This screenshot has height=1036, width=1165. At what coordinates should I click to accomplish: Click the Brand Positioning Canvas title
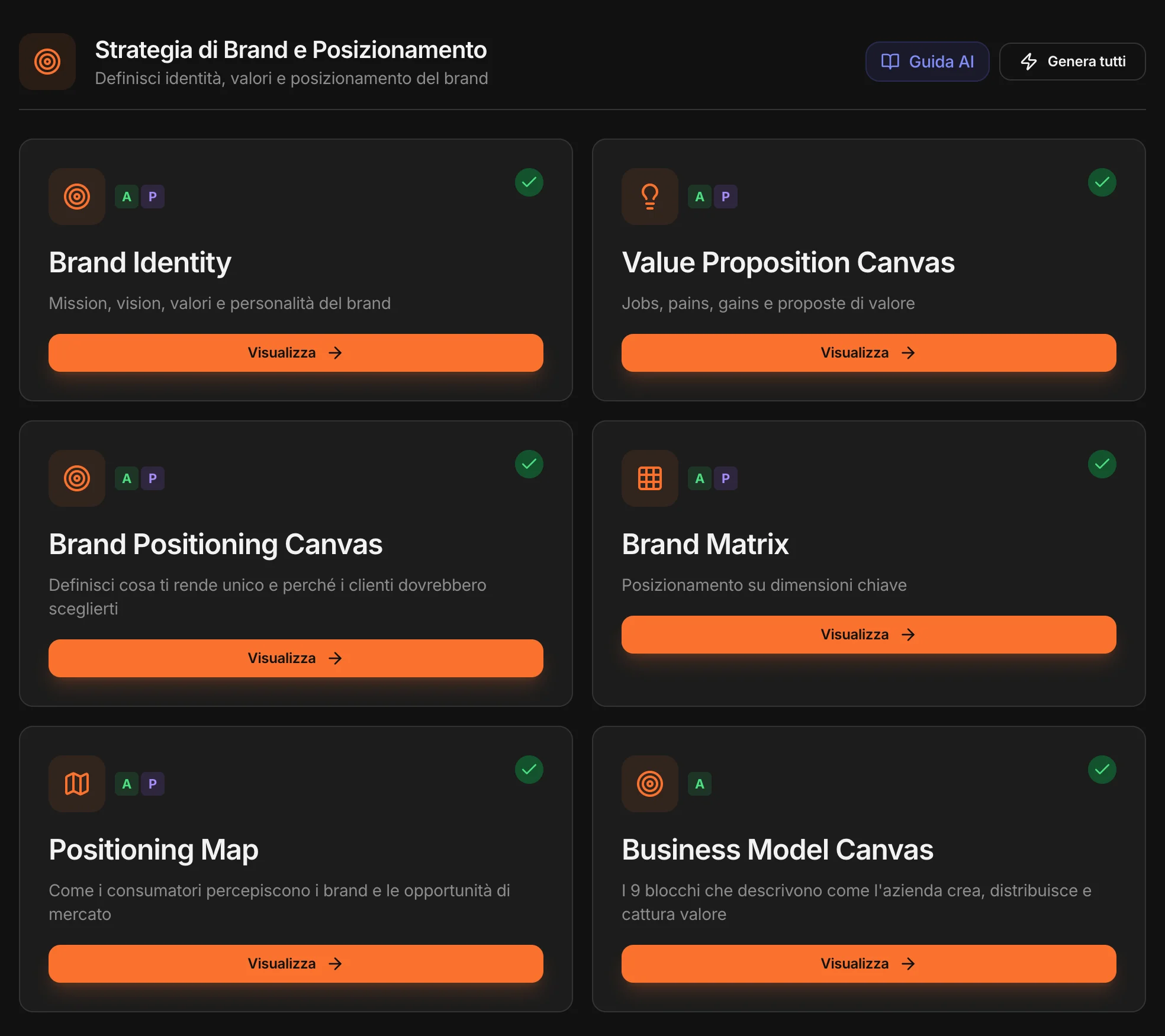(215, 545)
